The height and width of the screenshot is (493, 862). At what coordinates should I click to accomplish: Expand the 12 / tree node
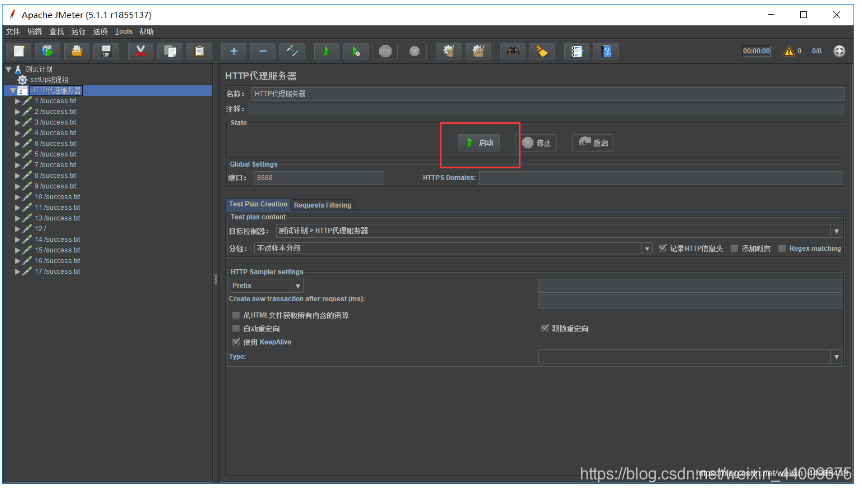18,229
